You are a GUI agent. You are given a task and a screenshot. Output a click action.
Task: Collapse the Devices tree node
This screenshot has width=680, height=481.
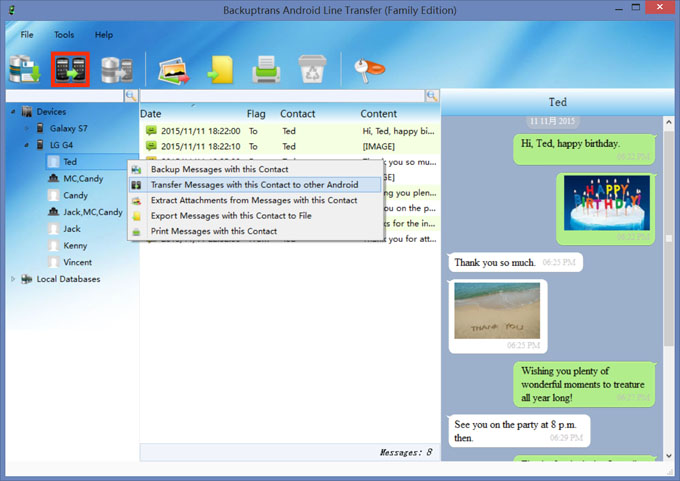(13, 111)
